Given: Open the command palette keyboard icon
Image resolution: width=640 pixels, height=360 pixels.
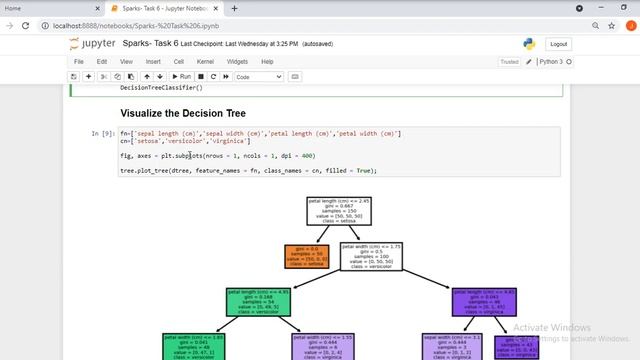Looking at the screenshot, I should pos(295,77).
